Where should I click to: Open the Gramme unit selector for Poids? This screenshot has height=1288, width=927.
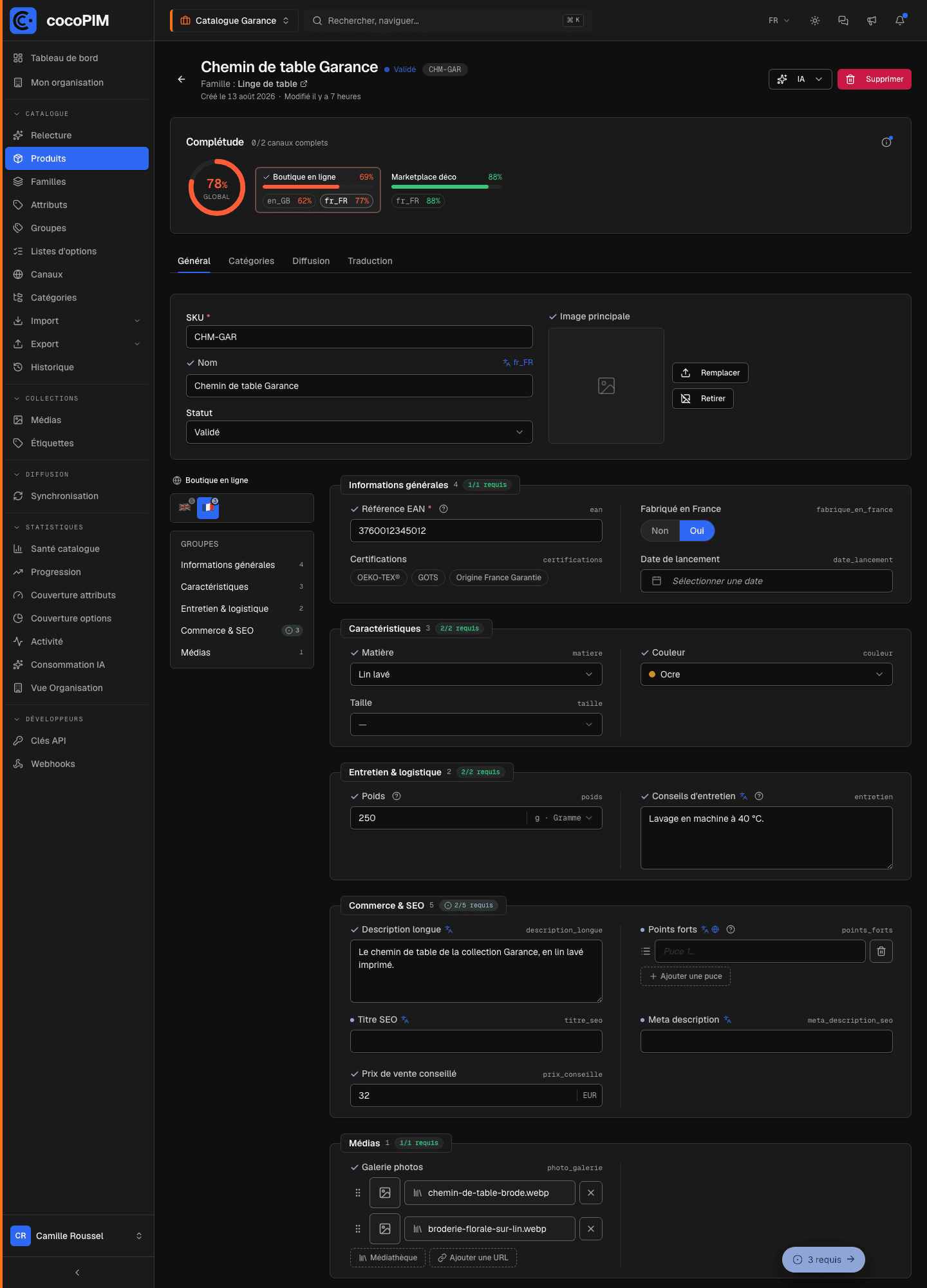point(564,818)
